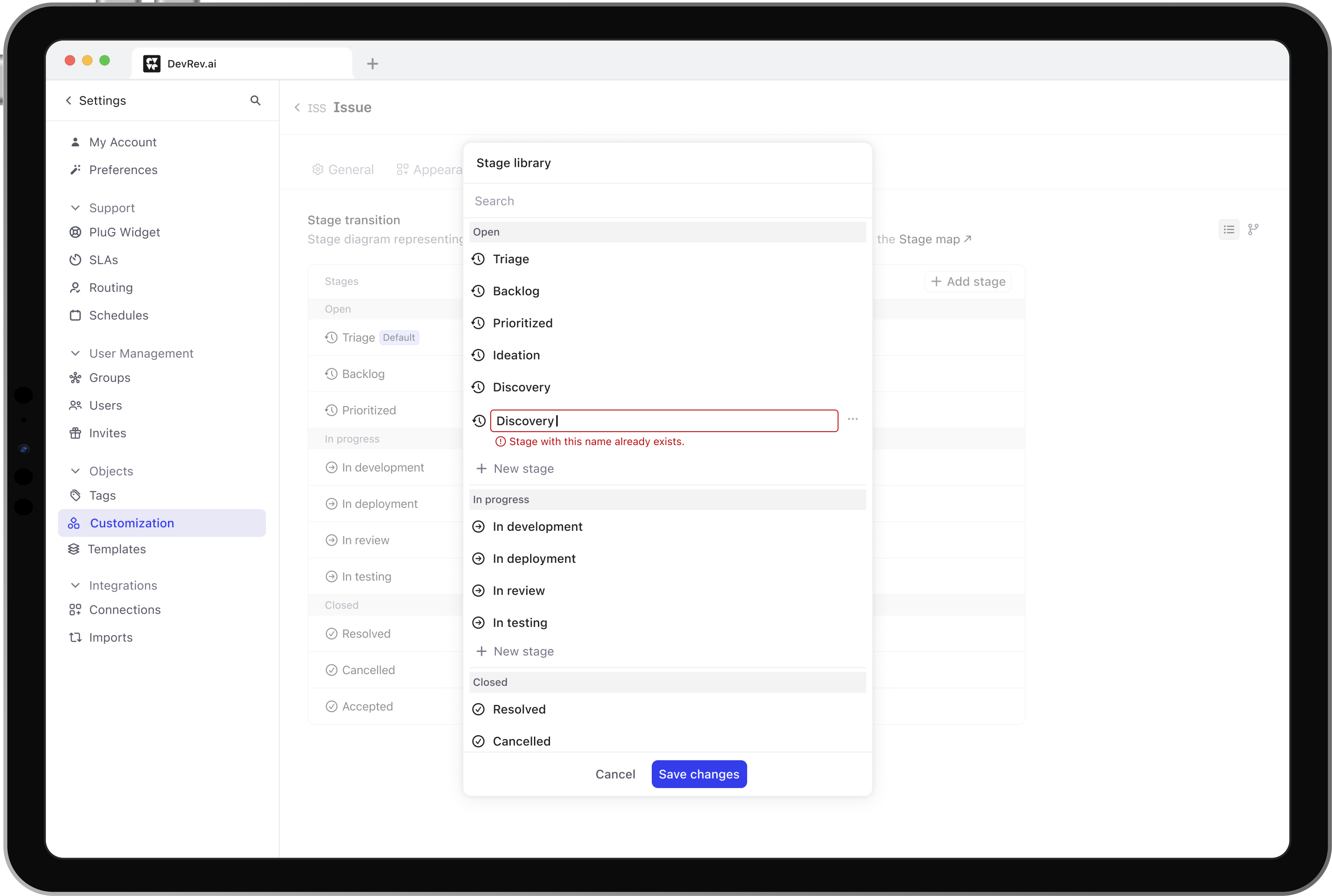Click the Preferences wand icon

point(75,170)
